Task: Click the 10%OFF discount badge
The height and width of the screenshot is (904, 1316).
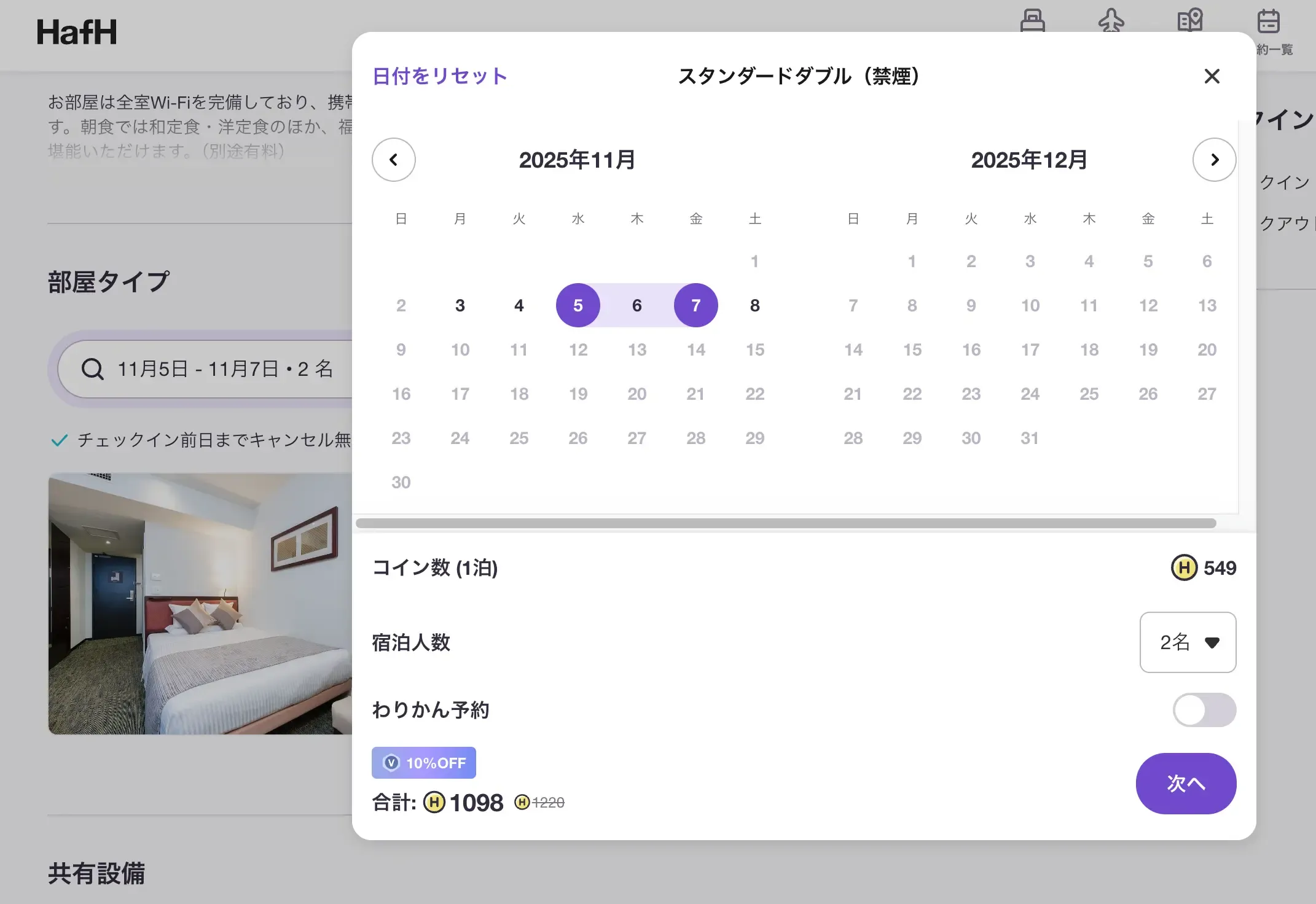Action: (423, 763)
